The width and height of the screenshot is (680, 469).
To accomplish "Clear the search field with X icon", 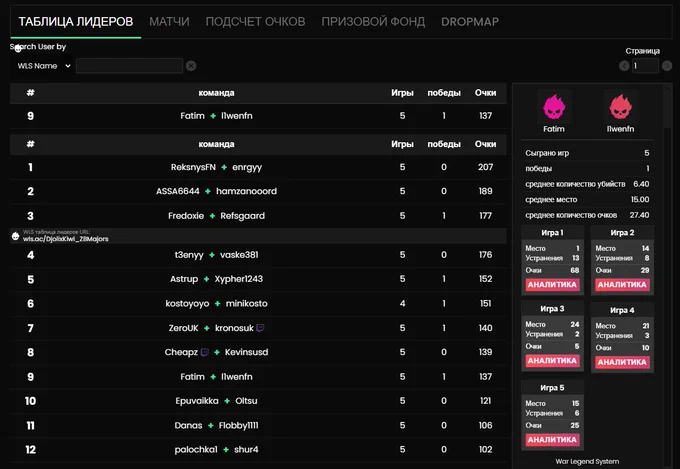I will 191,66.
